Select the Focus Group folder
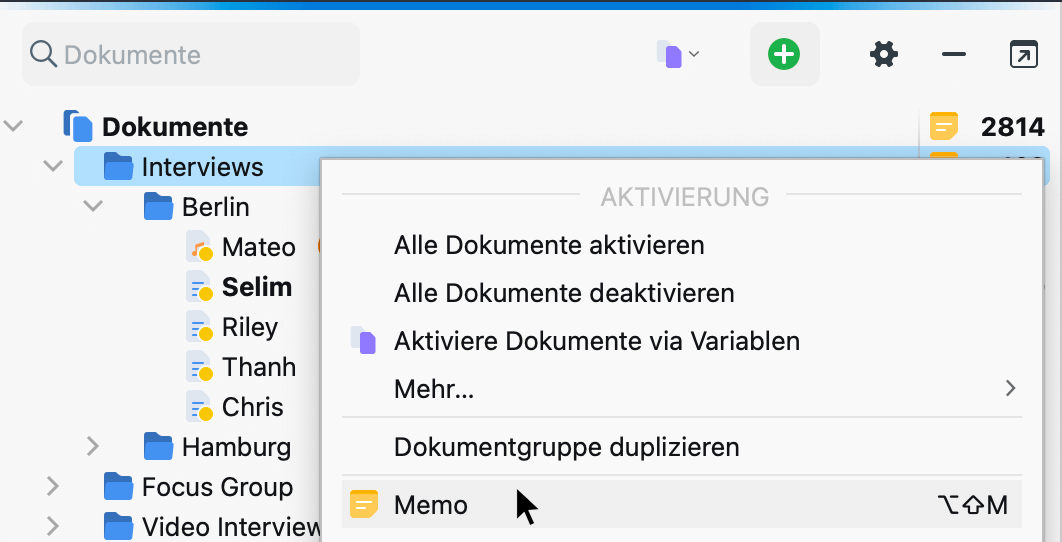The image size is (1062, 542). click(217, 487)
